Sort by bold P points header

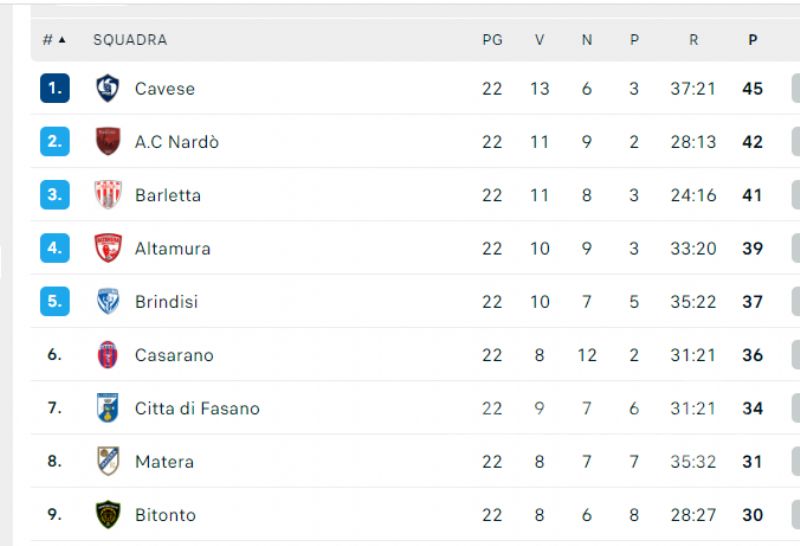coord(753,40)
